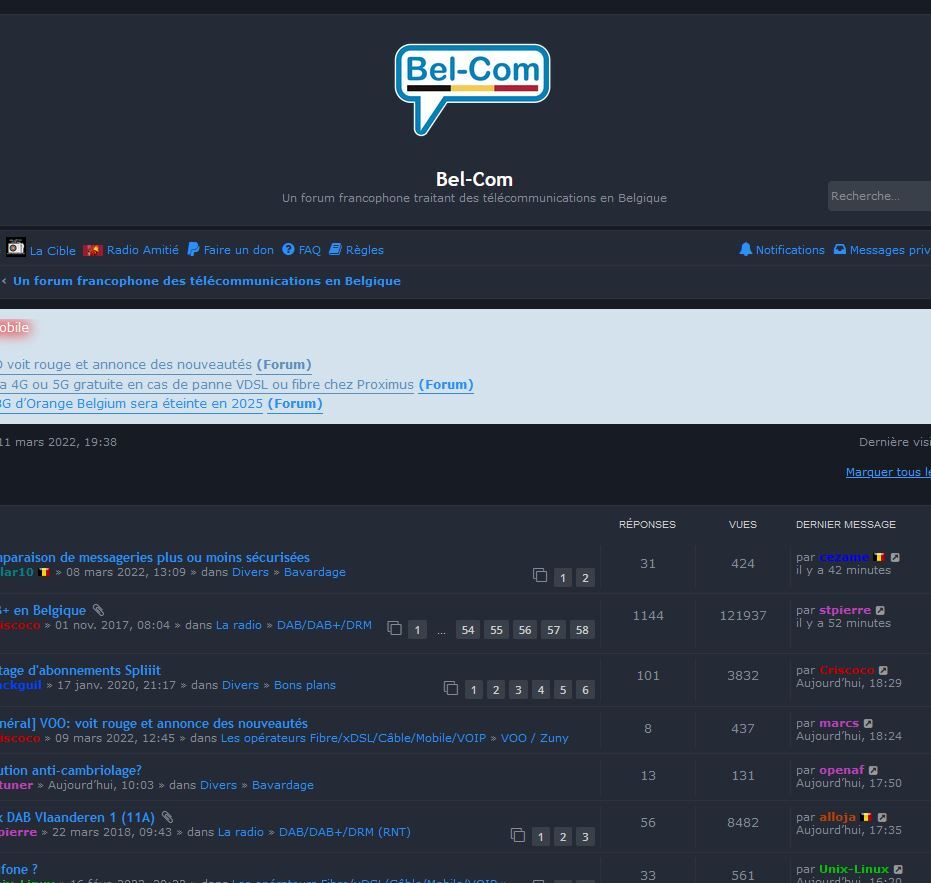
Task: Open topic anti-cambriolage
Action: (x=71, y=770)
